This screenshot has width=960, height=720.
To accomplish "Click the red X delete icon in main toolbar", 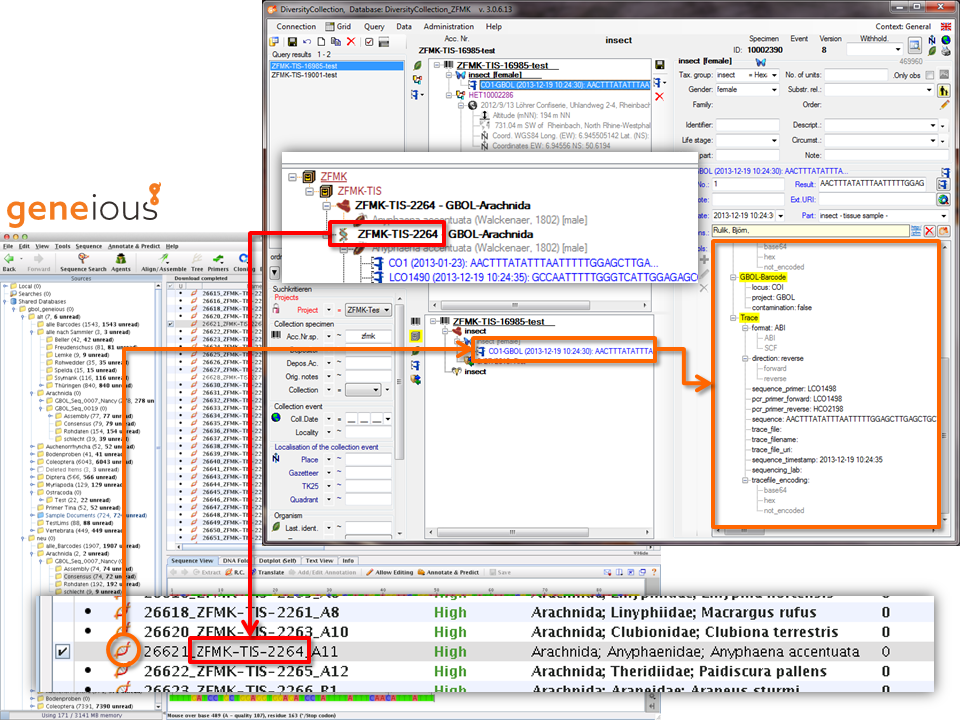I will [x=351, y=42].
